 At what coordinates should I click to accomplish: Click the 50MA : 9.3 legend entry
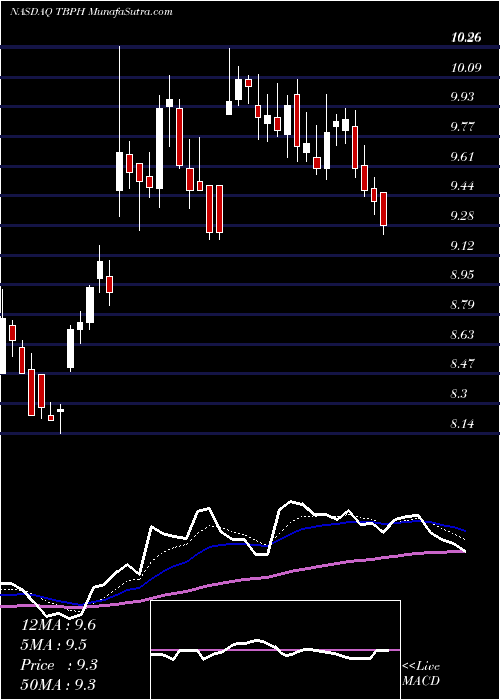[x=58, y=684]
